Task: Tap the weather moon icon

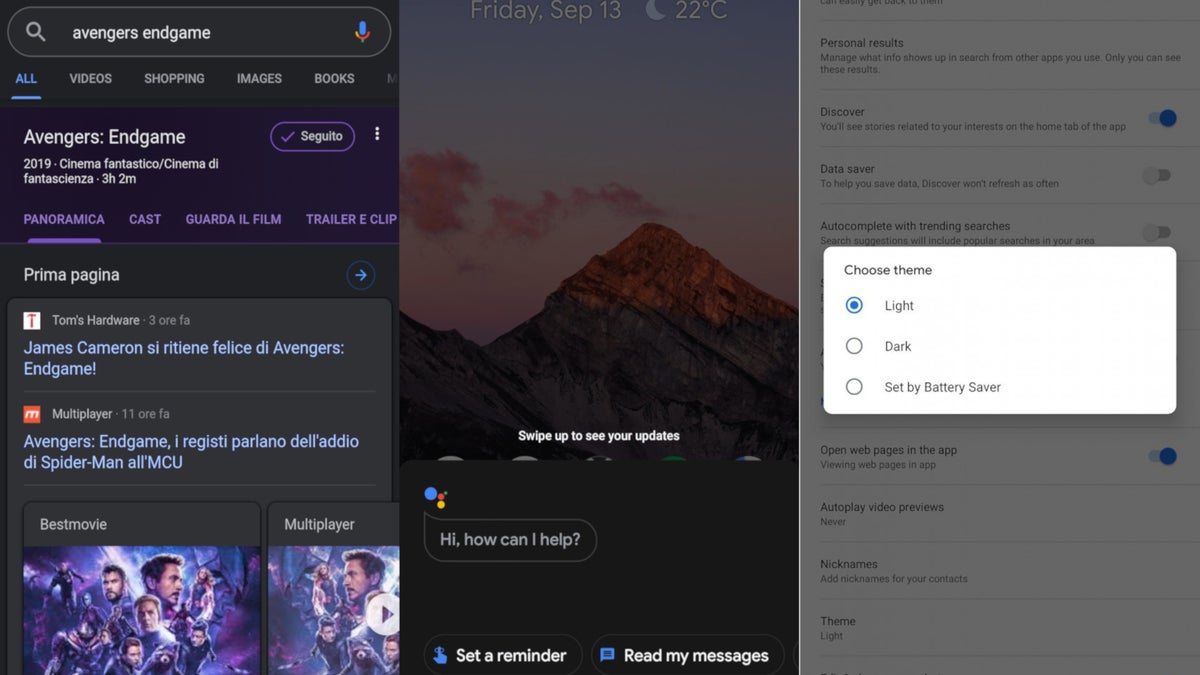Action: 656,11
